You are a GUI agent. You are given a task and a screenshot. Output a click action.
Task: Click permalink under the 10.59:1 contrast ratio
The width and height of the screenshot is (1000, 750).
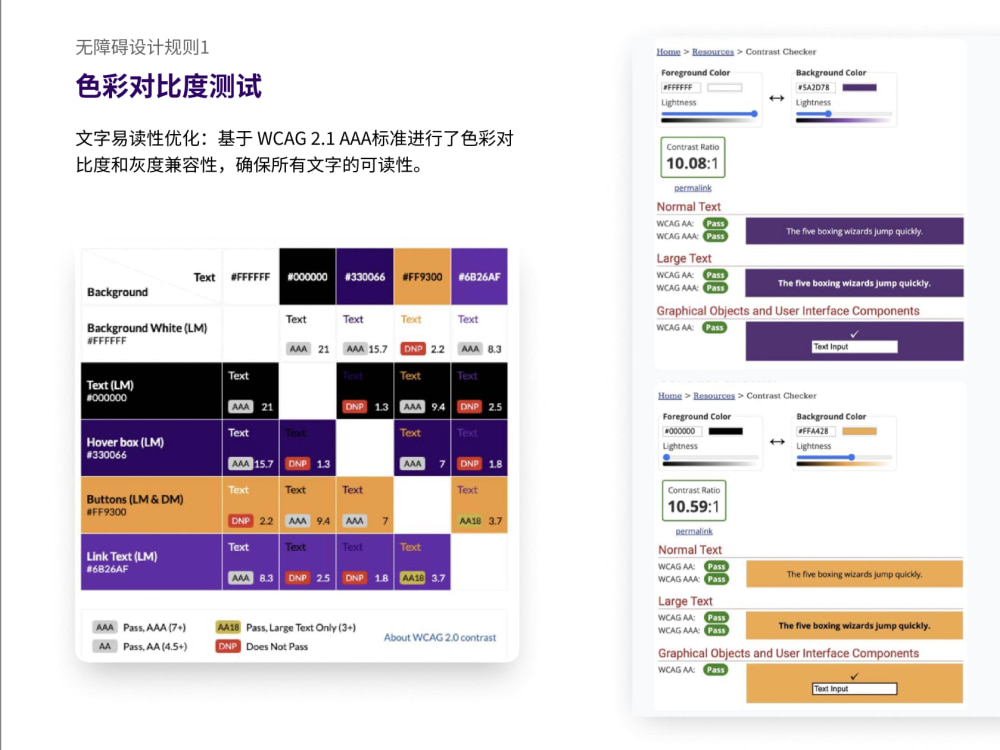pos(694,531)
